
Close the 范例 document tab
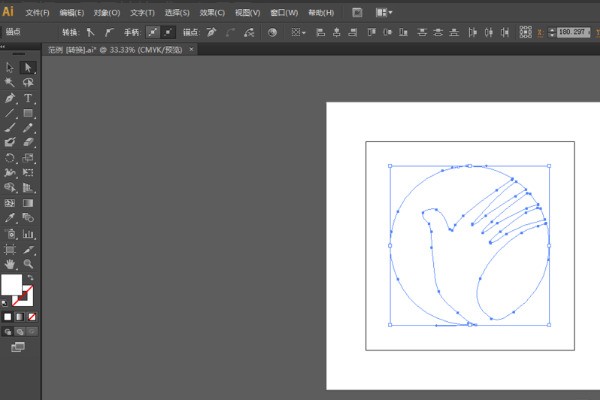191,47
